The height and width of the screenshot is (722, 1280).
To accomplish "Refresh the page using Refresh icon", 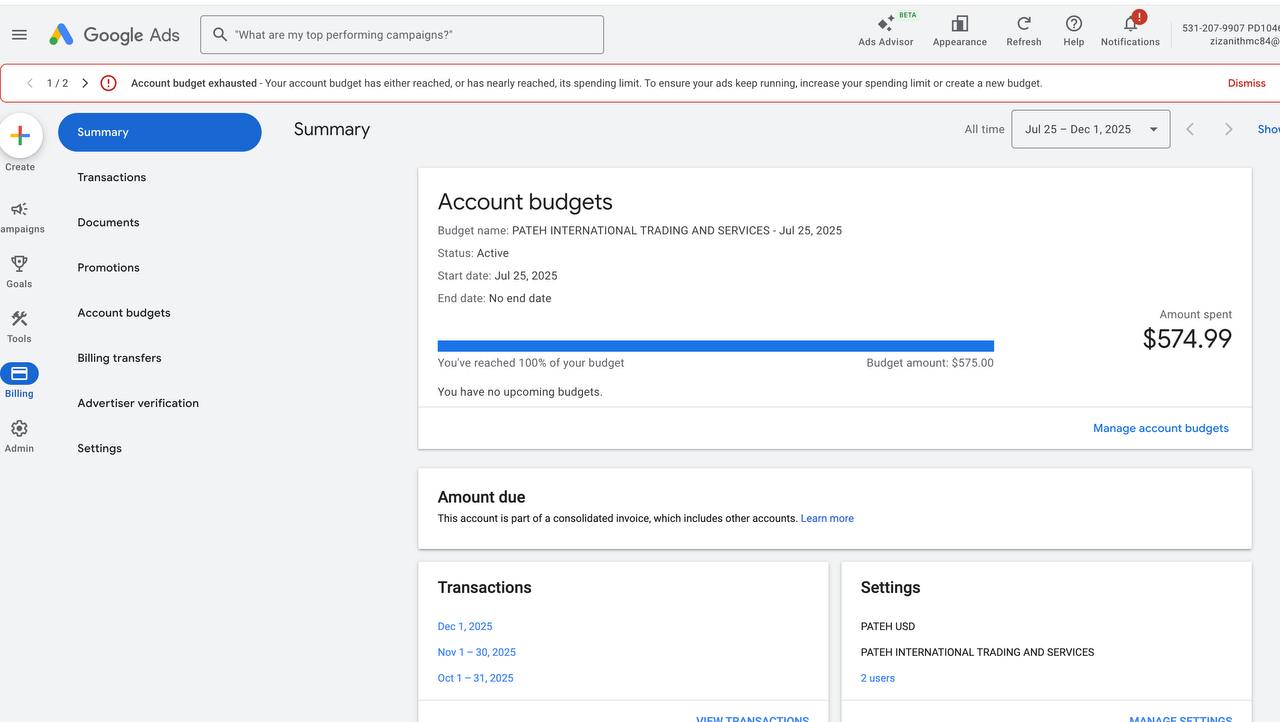I will [1023, 30].
